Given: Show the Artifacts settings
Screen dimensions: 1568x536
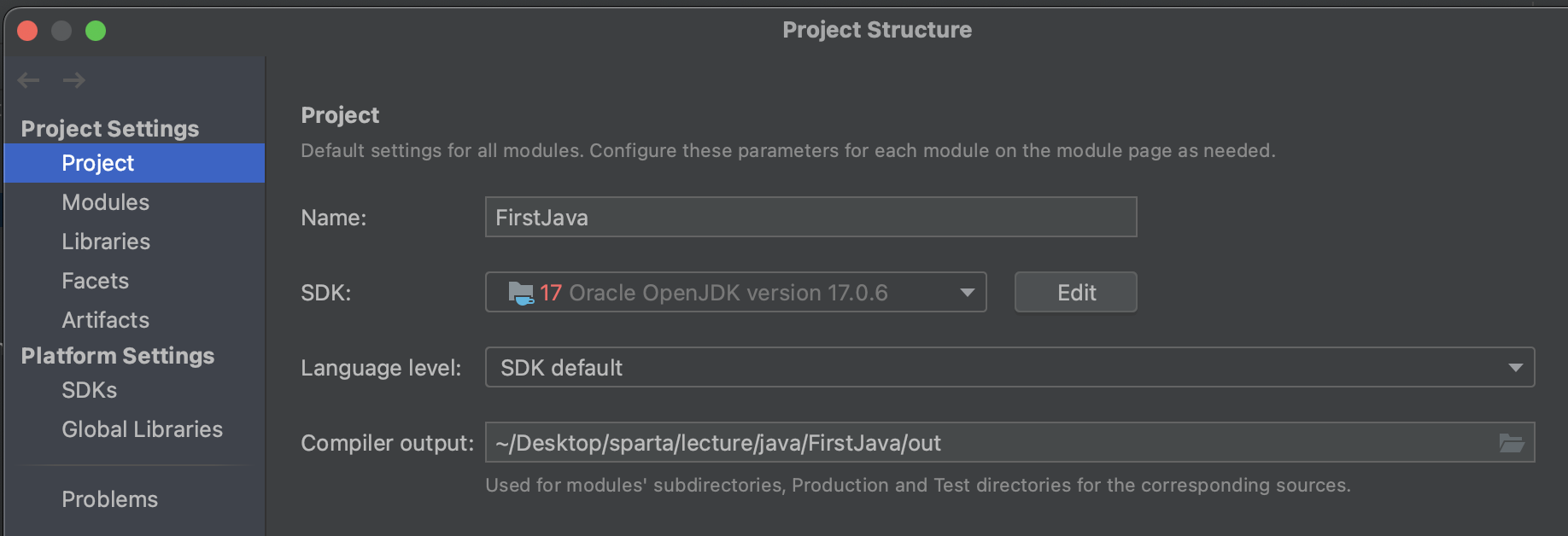Looking at the screenshot, I should (x=105, y=320).
